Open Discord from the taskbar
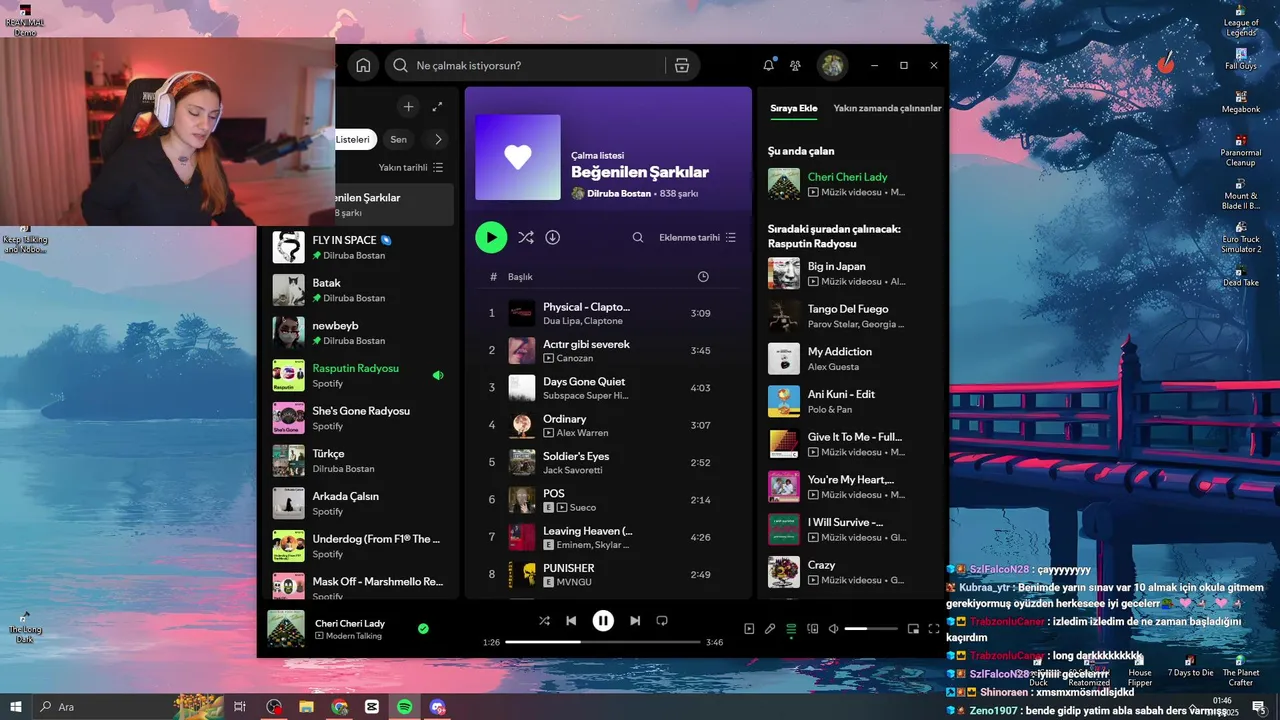The width and height of the screenshot is (1280, 720). tap(437, 707)
